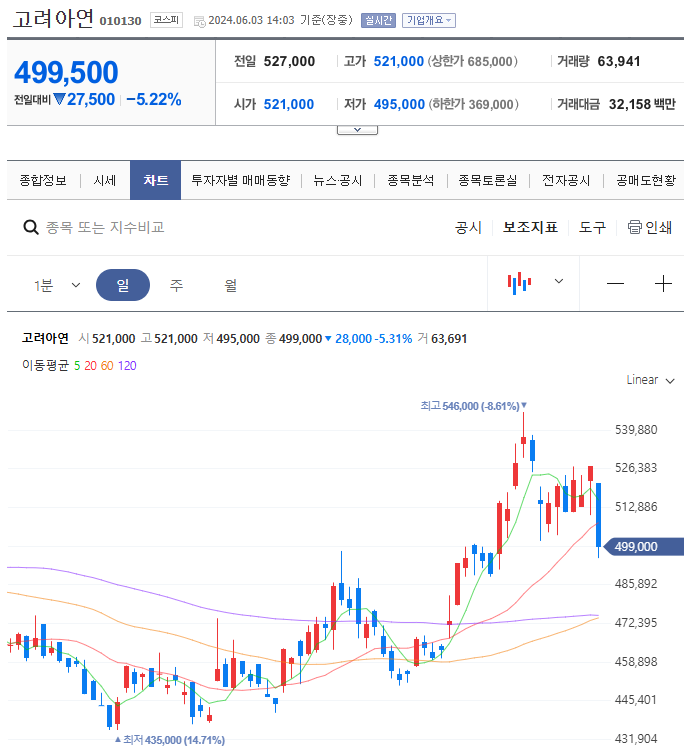684x753 pixels.
Task: Open chart type dropdown arrow
Action: 559,281
